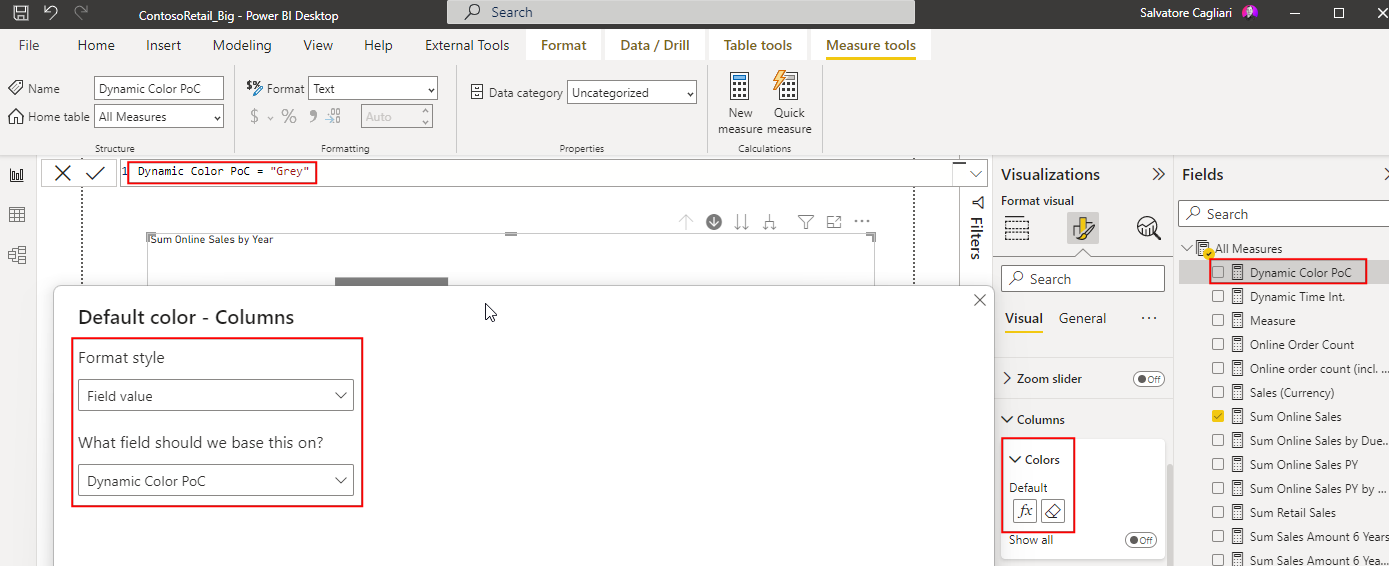The width and height of the screenshot is (1389, 566).
Task: Click the Fields pane Search box
Action: click(1284, 214)
